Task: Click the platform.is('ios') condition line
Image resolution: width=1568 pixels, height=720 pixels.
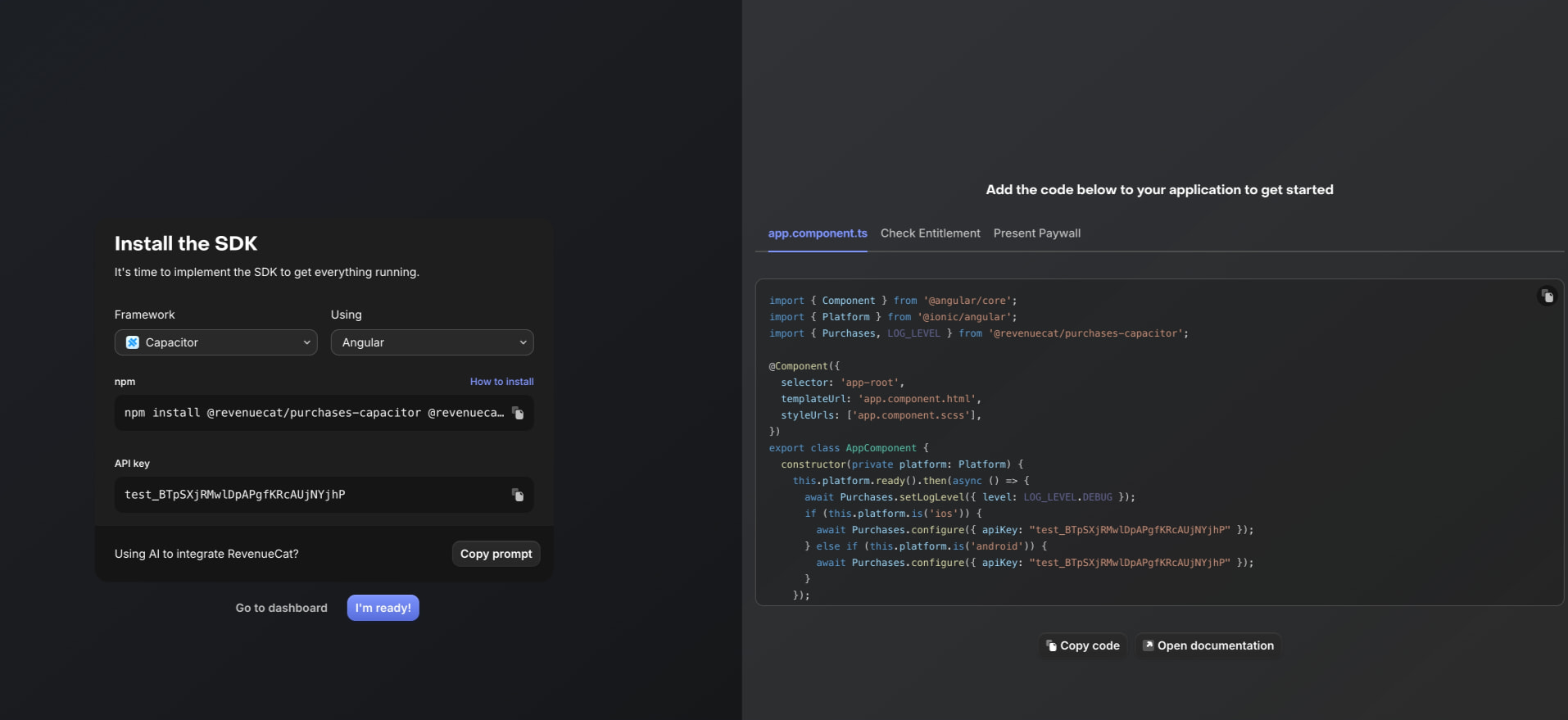Action: tap(893, 514)
